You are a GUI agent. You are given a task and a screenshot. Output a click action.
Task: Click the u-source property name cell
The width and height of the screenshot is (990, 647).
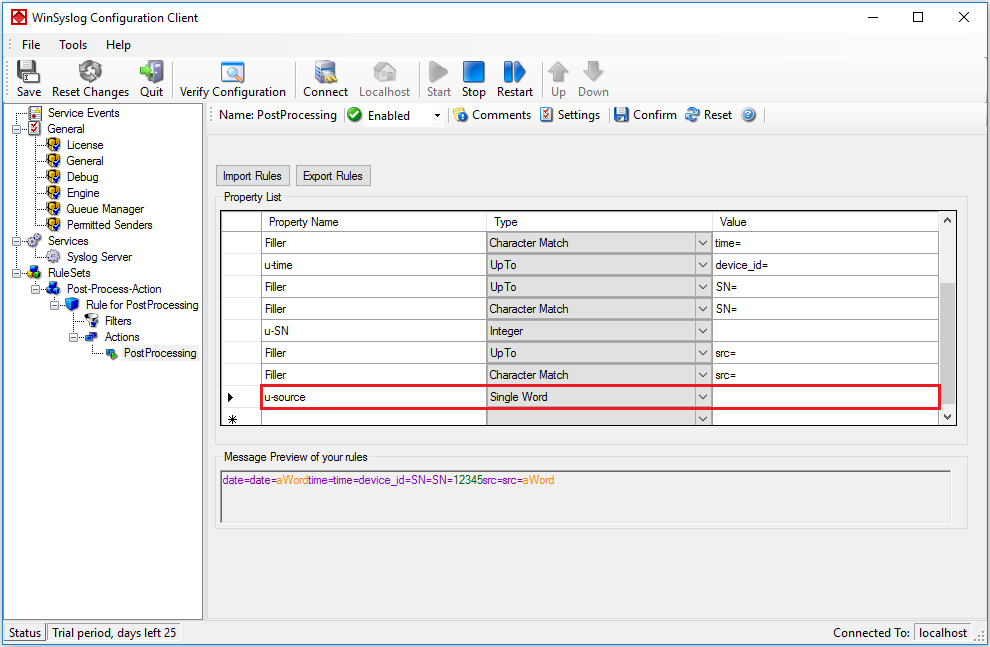pos(374,397)
